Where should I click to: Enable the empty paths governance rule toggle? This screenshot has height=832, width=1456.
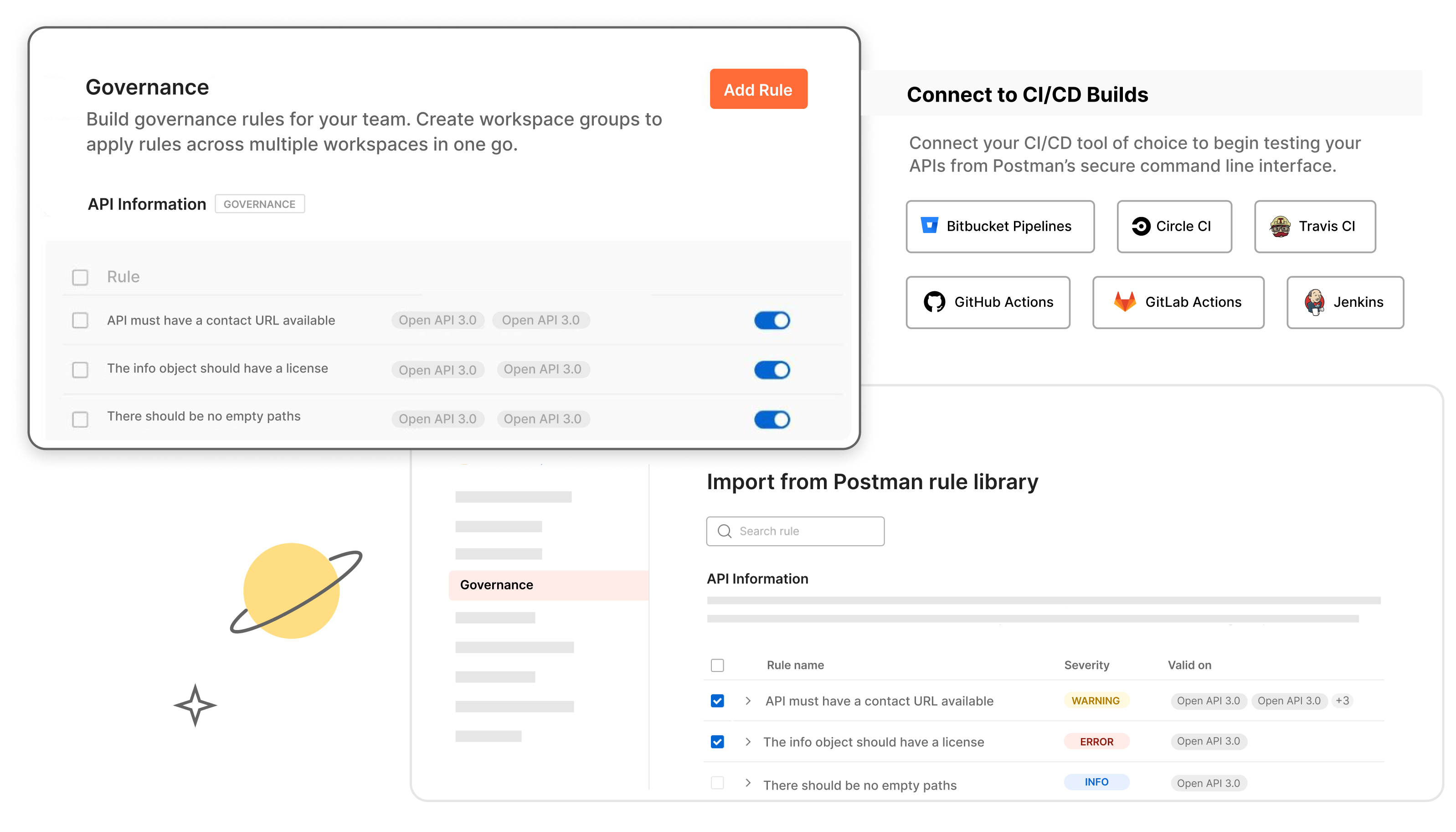point(775,418)
